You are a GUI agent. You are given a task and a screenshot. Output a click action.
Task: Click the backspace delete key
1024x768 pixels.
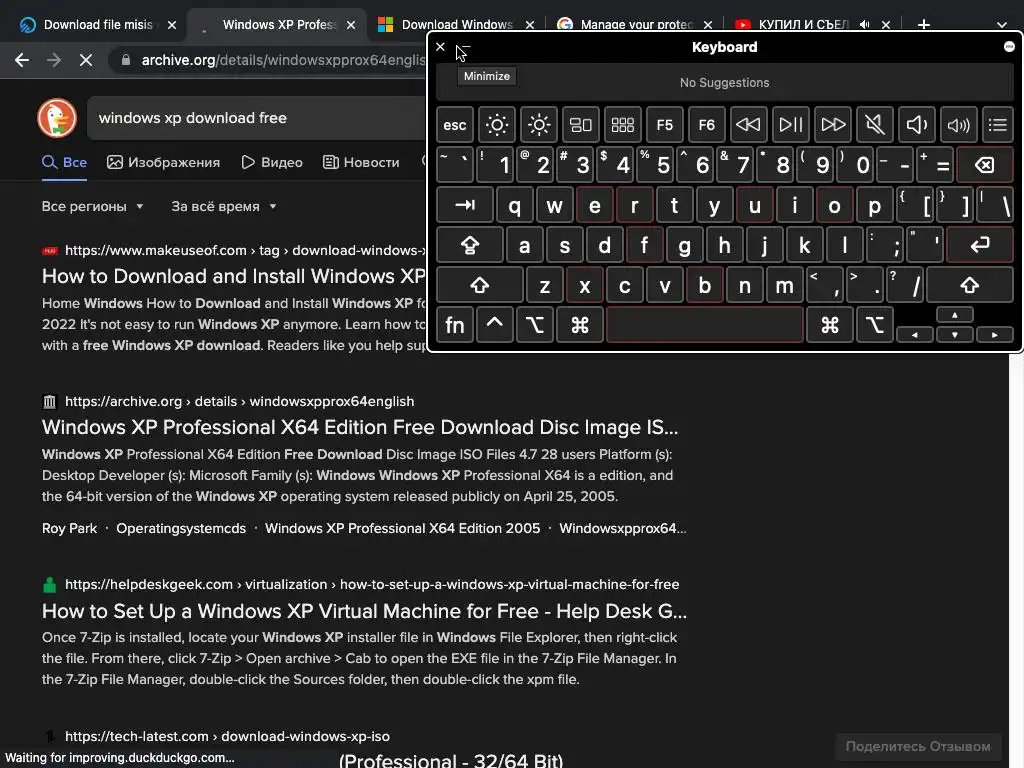pyautogui.click(x=985, y=165)
